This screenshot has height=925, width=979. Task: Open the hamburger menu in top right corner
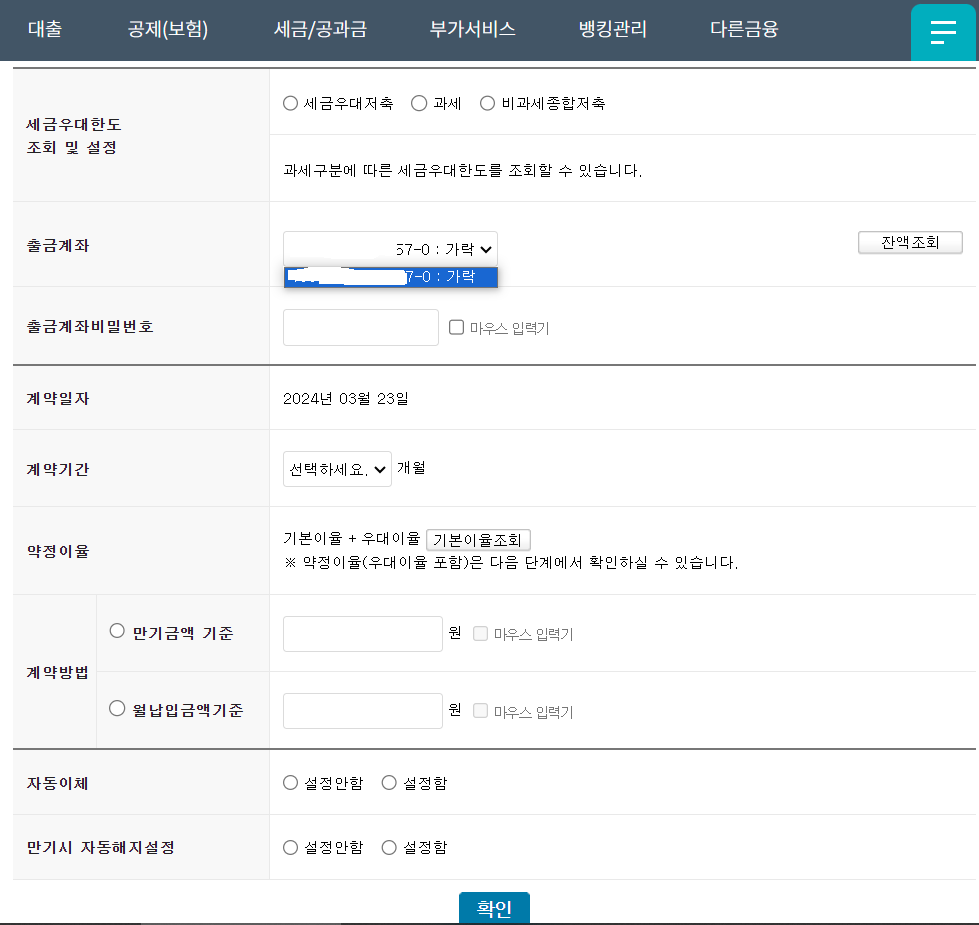(942, 30)
